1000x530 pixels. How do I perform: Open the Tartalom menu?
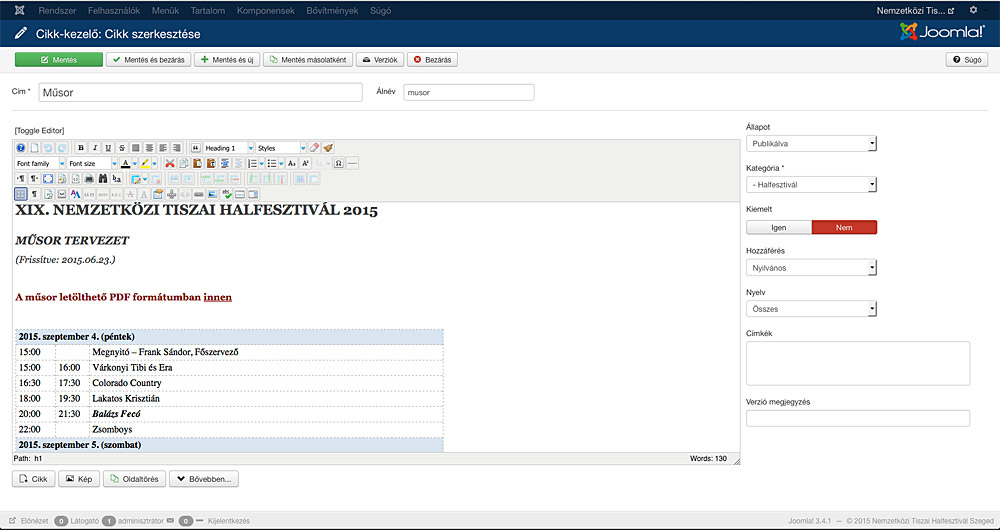(x=208, y=10)
